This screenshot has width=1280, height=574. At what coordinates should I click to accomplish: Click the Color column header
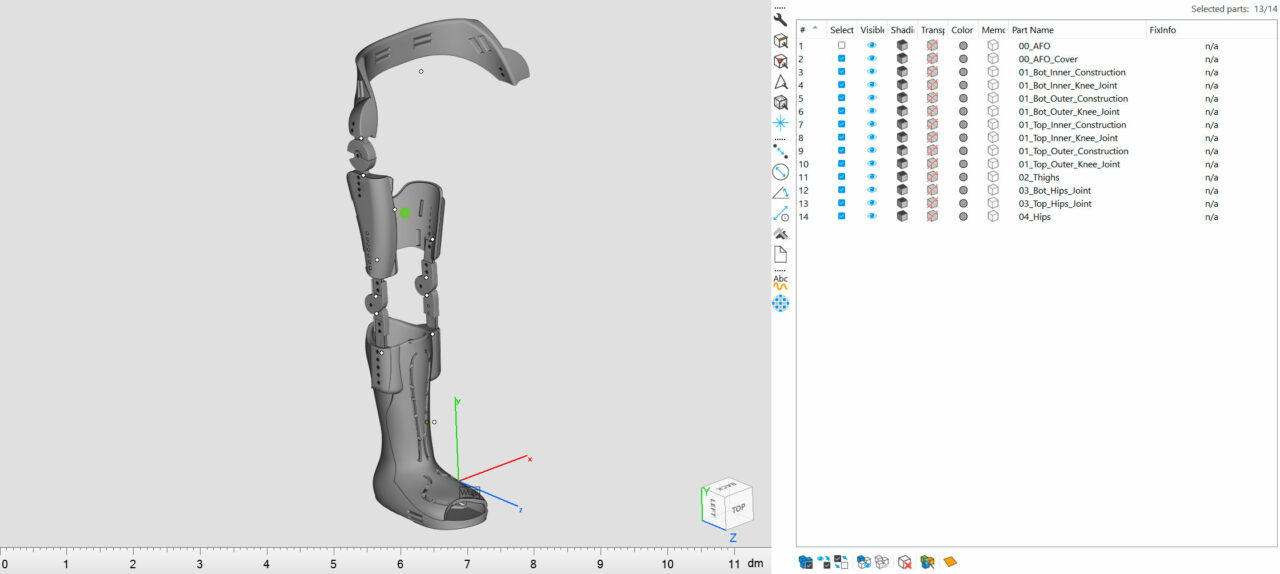click(x=963, y=30)
